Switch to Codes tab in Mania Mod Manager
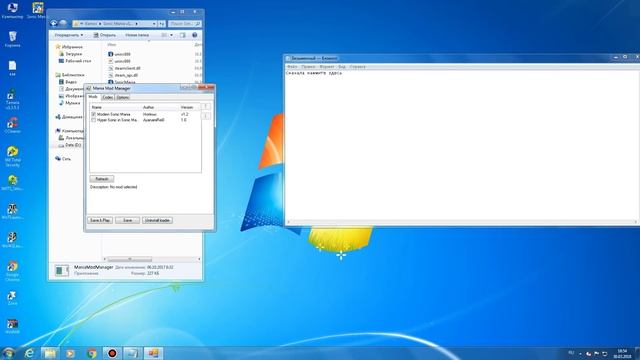This screenshot has height=360, width=640. coord(107,97)
